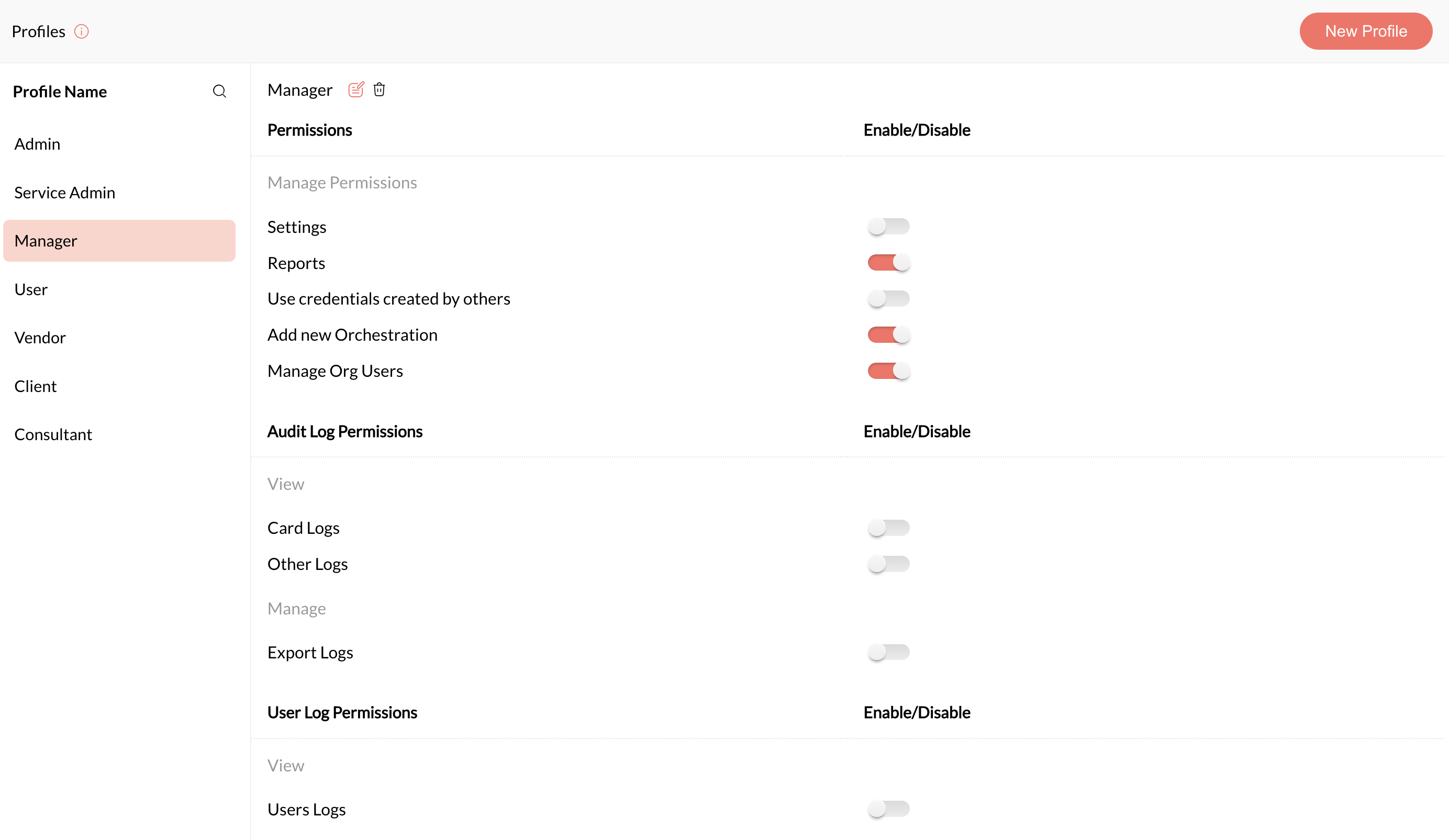Screen dimensions: 1449x840
Task: Choose the Vendor profile
Action: tap(40, 338)
